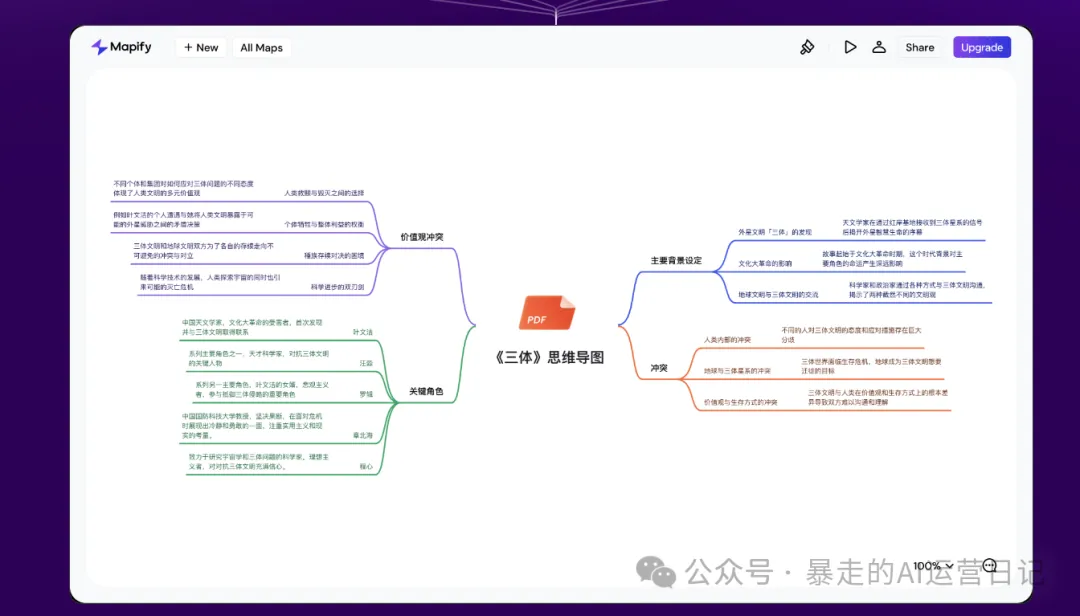Open the user account profile icon

click(x=879, y=47)
